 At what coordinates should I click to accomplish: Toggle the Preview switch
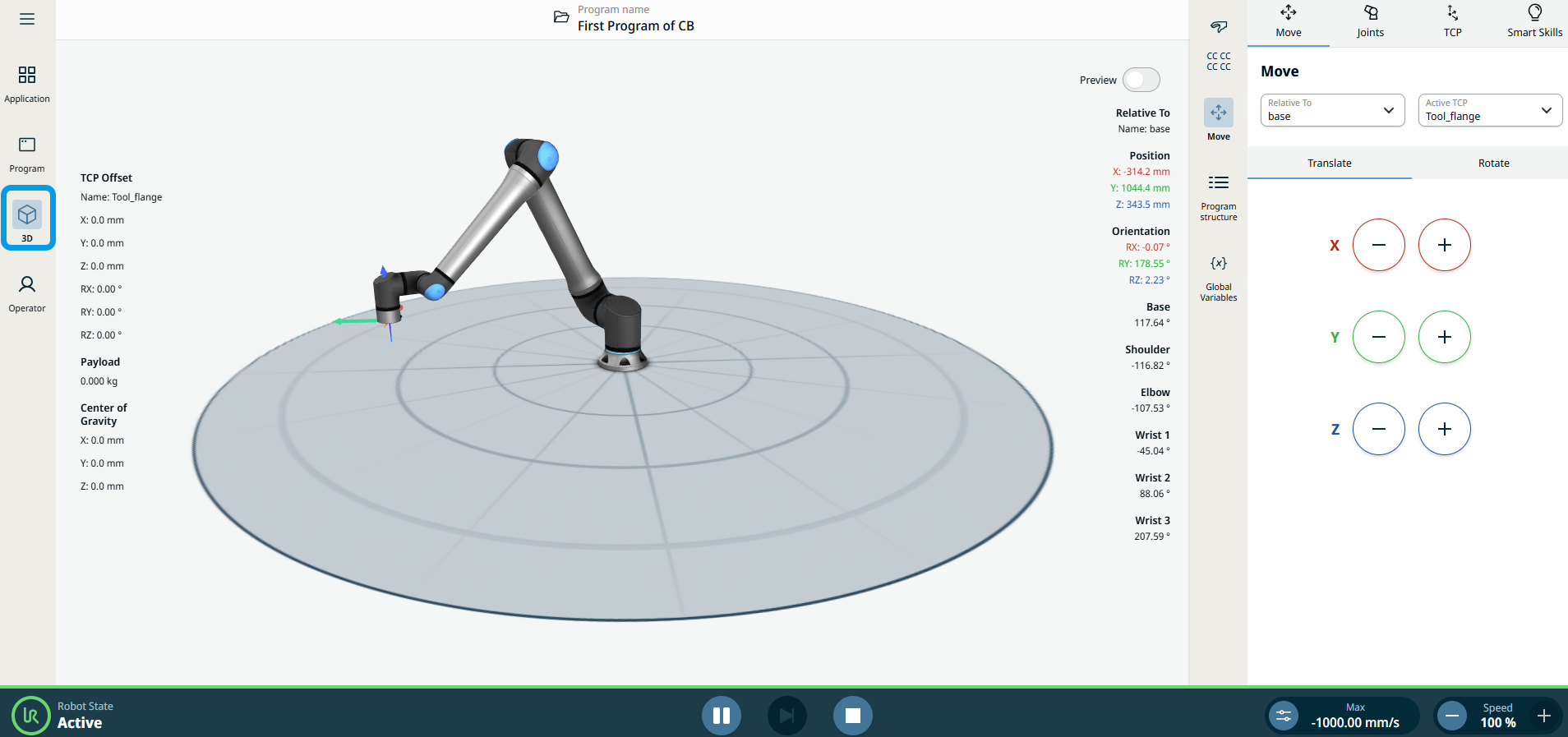coord(1141,80)
